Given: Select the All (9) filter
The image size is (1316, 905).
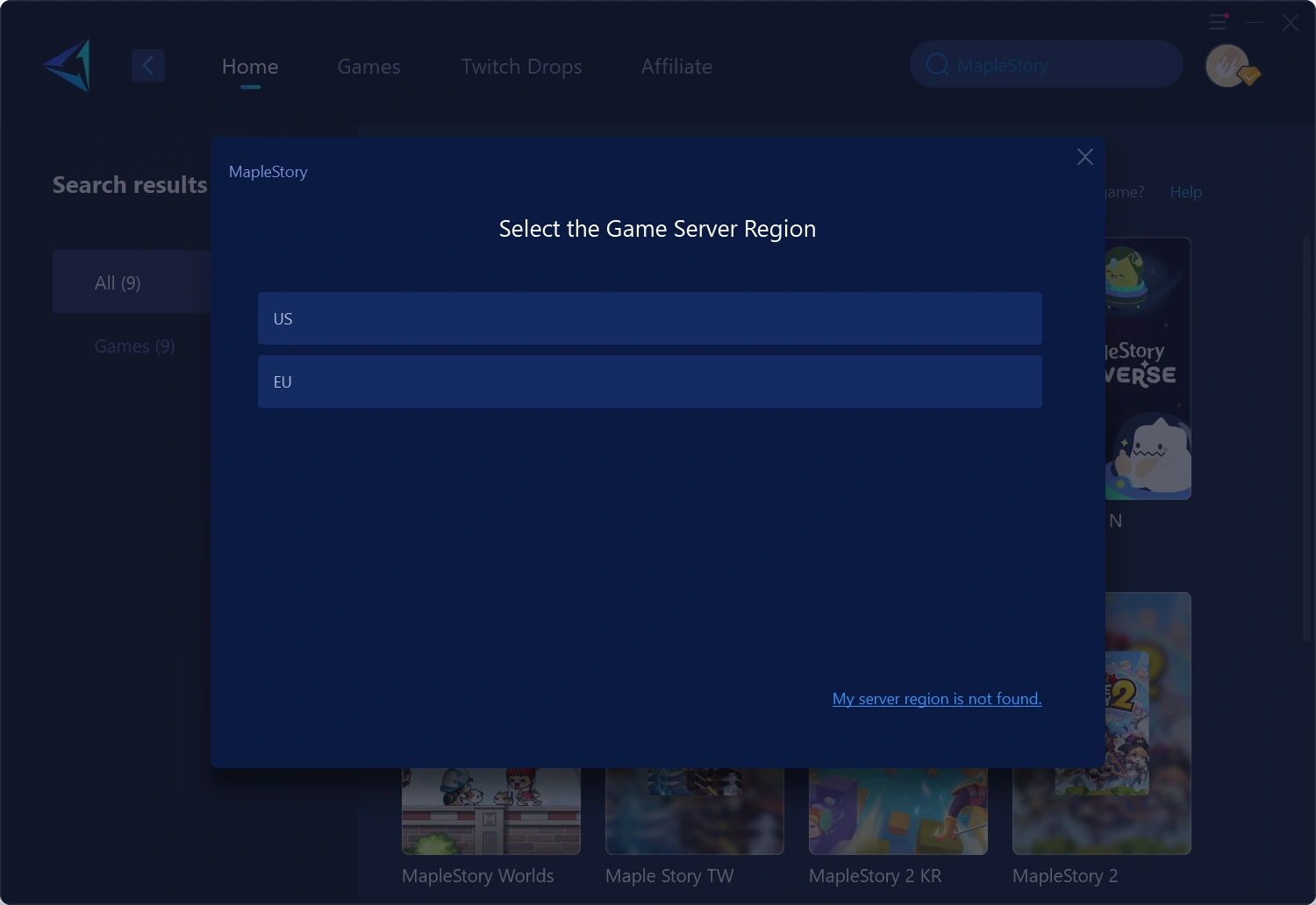Looking at the screenshot, I should tap(118, 282).
